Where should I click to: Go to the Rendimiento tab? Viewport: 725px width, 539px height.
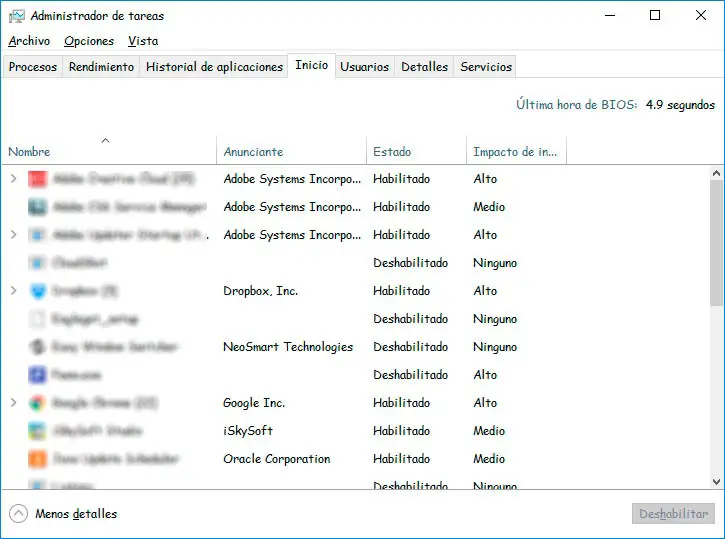pyautogui.click(x=101, y=67)
